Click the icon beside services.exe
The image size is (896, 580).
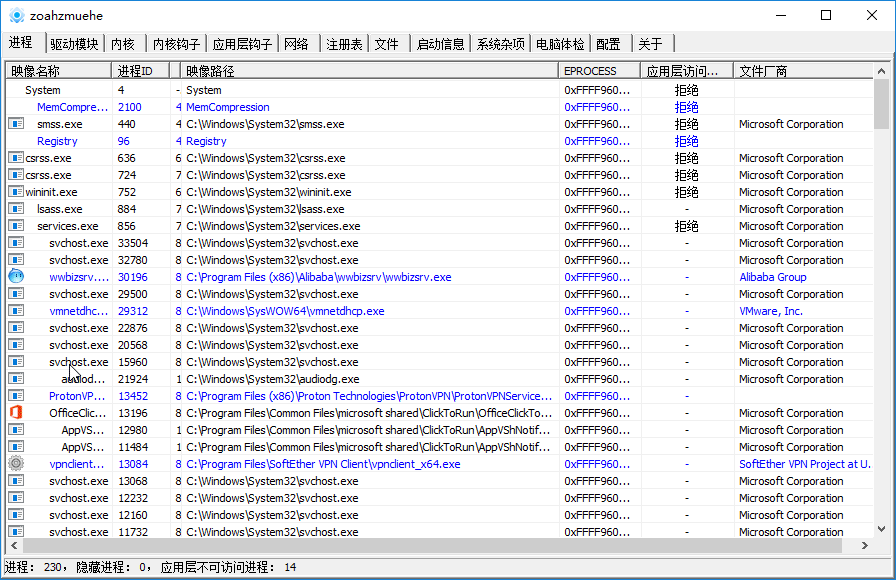click(16, 226)
